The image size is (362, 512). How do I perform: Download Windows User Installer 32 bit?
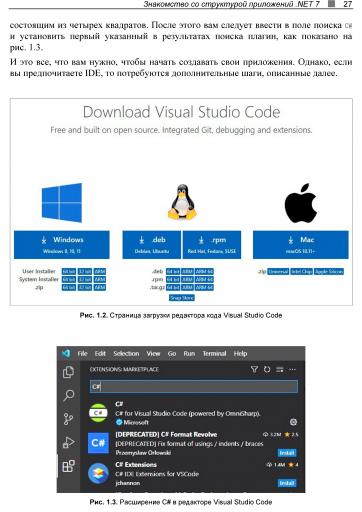click(x=85, y=271)
